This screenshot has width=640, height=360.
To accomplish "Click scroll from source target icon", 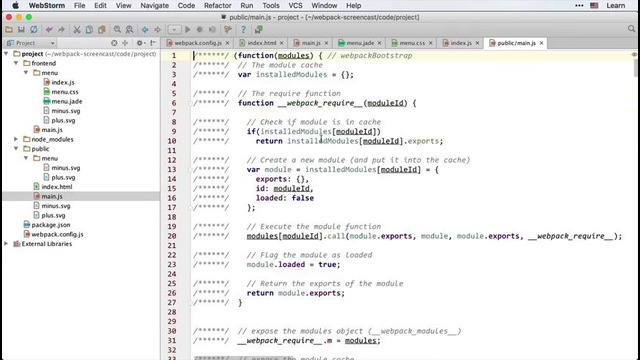I will point(114,43).
